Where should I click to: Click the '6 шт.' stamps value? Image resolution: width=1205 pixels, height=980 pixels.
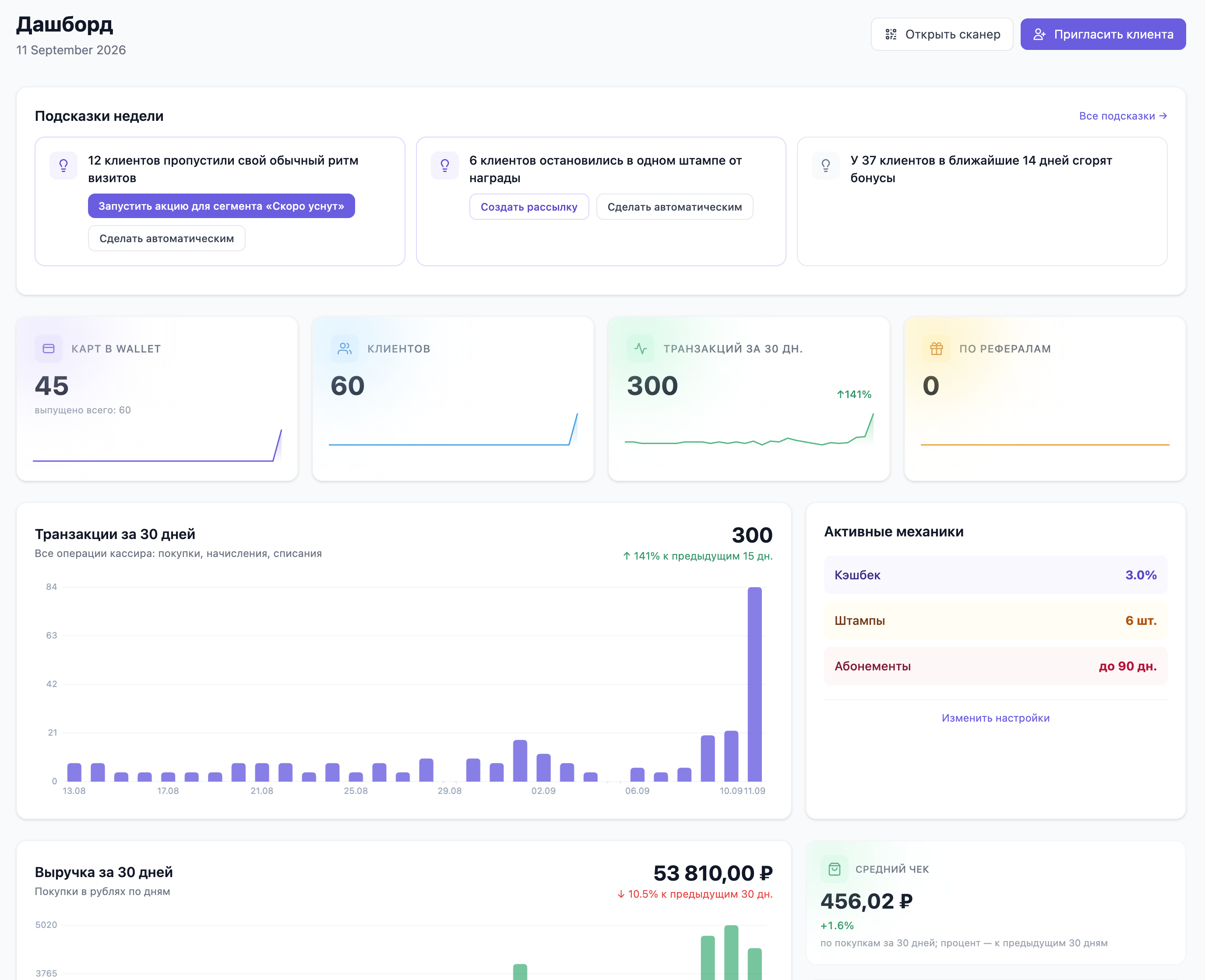tap(1141, 620)
